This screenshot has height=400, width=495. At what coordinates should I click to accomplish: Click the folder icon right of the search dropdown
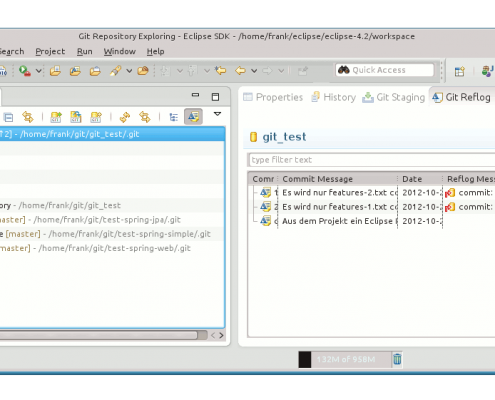143,71
